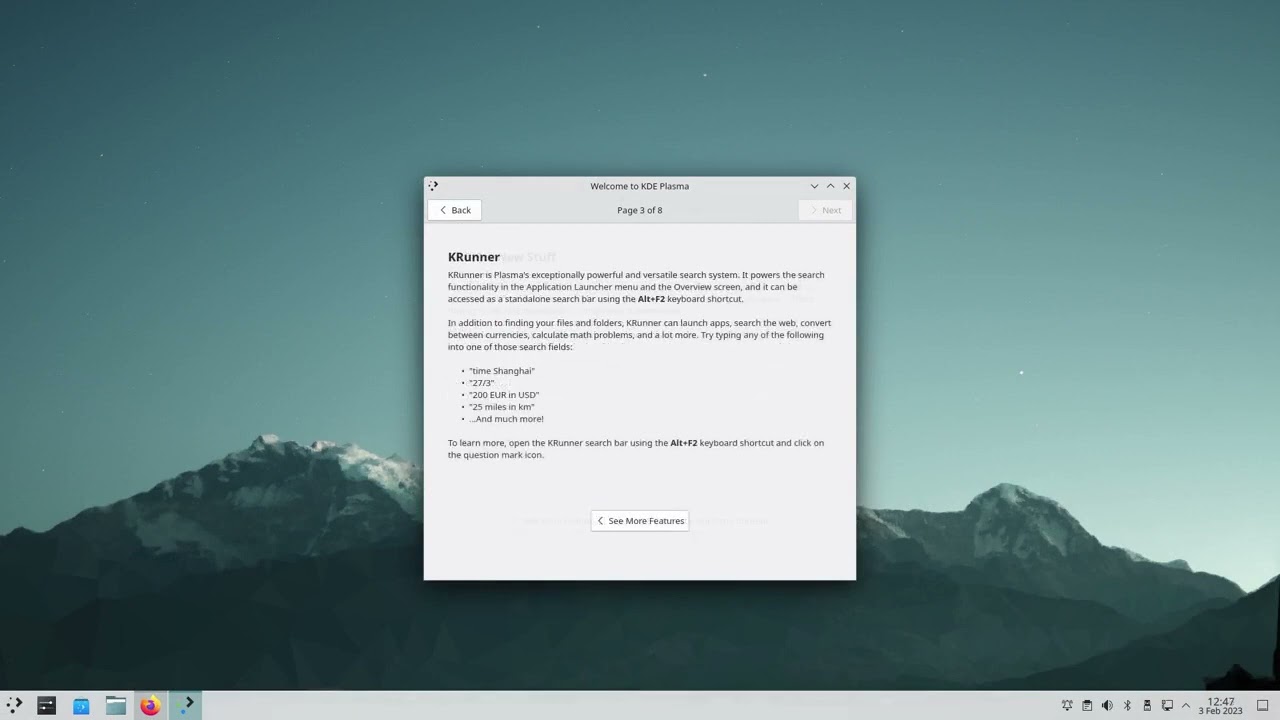This screenshot has width=1280, height=720.
Task: Click the Show Desktop button
Action: pos(1263,706)
